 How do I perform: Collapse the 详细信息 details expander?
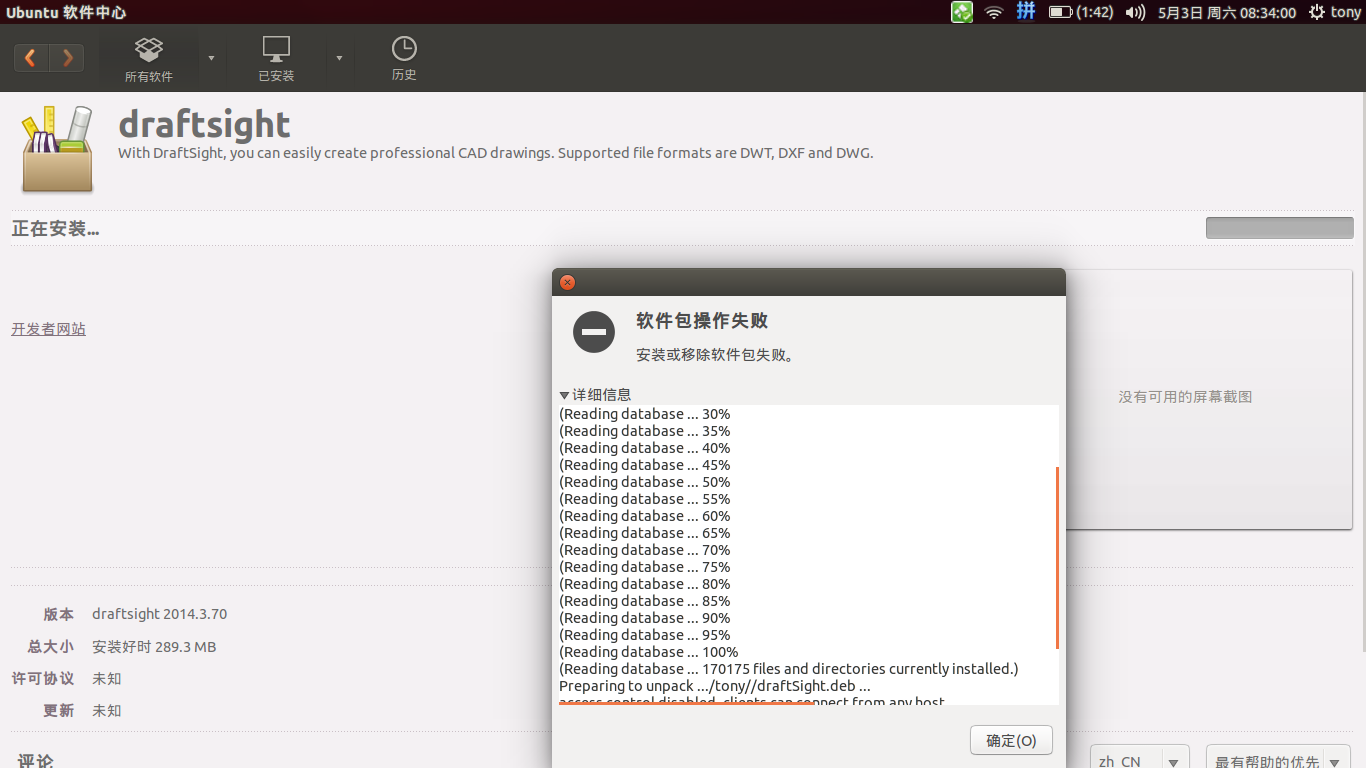tap(564, 395)
